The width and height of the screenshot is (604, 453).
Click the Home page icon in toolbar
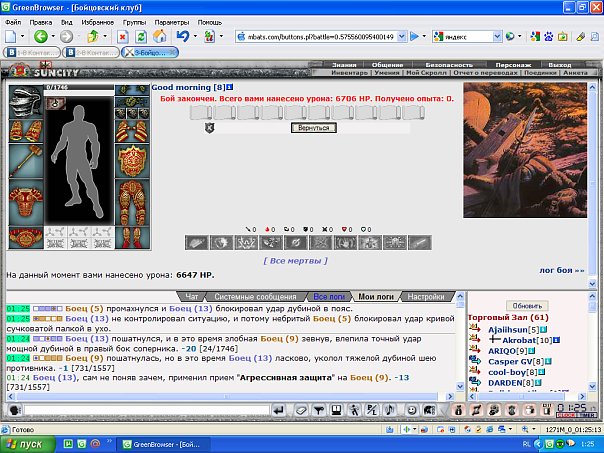(x=160, y=37)
